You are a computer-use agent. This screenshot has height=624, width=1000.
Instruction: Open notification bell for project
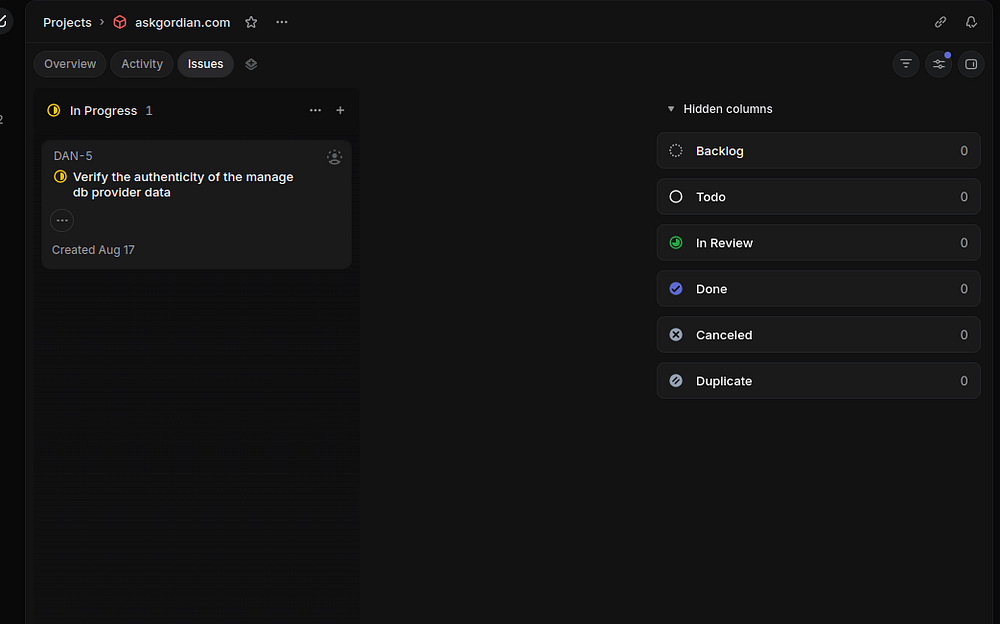pyautogui.click(x=971, y=22)
